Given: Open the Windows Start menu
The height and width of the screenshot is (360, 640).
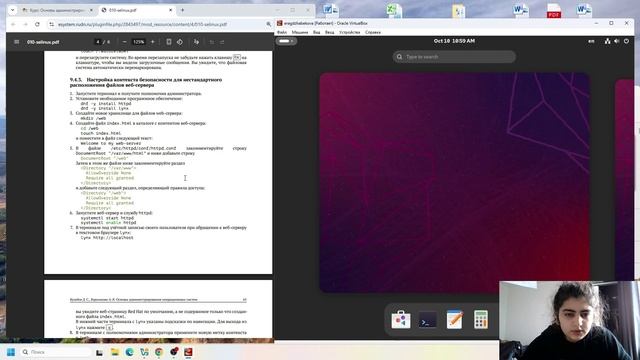Looking at the screenshot, I should coord(11,352).
